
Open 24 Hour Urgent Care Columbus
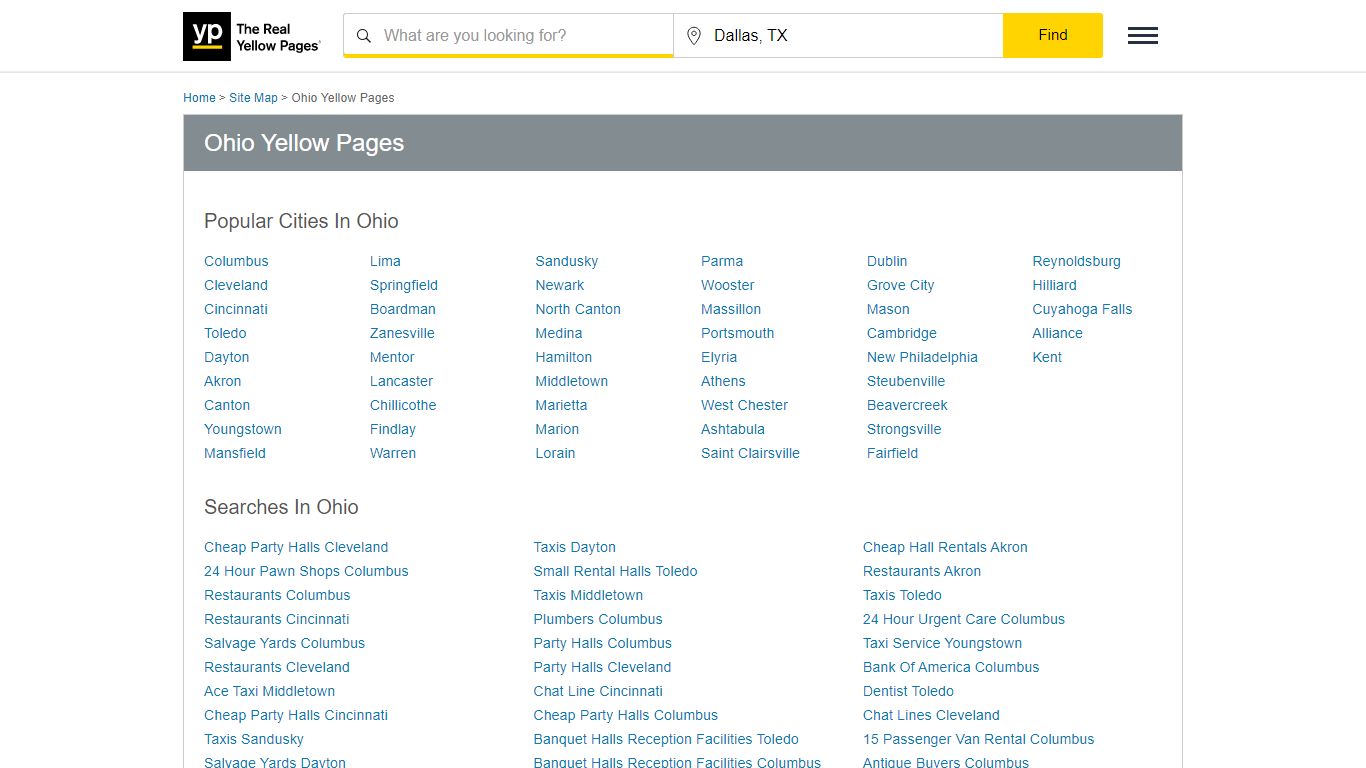click(964, 619)
